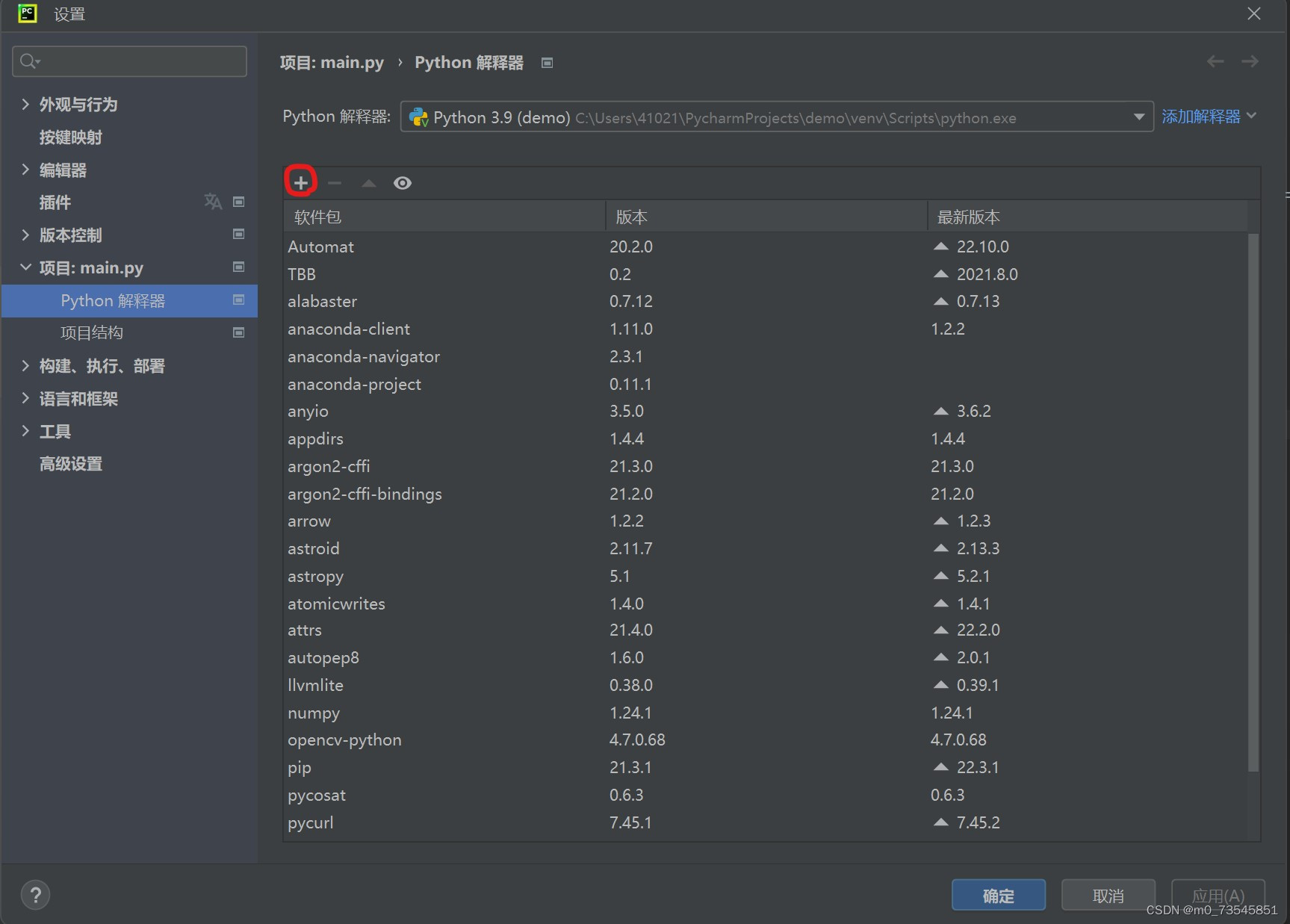Open 高级设置 page

(x=71, y=464)
